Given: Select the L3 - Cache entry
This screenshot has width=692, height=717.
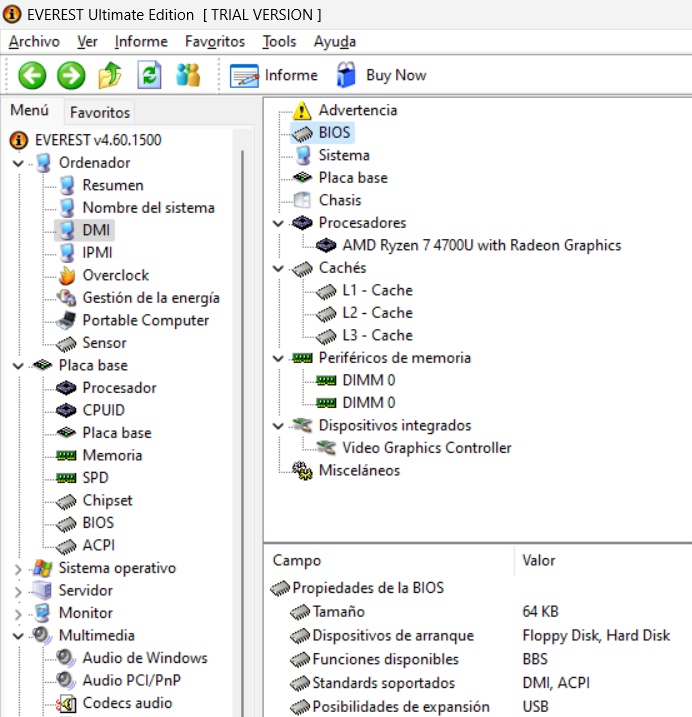Looking at the screenshot, I should [378, 336].
